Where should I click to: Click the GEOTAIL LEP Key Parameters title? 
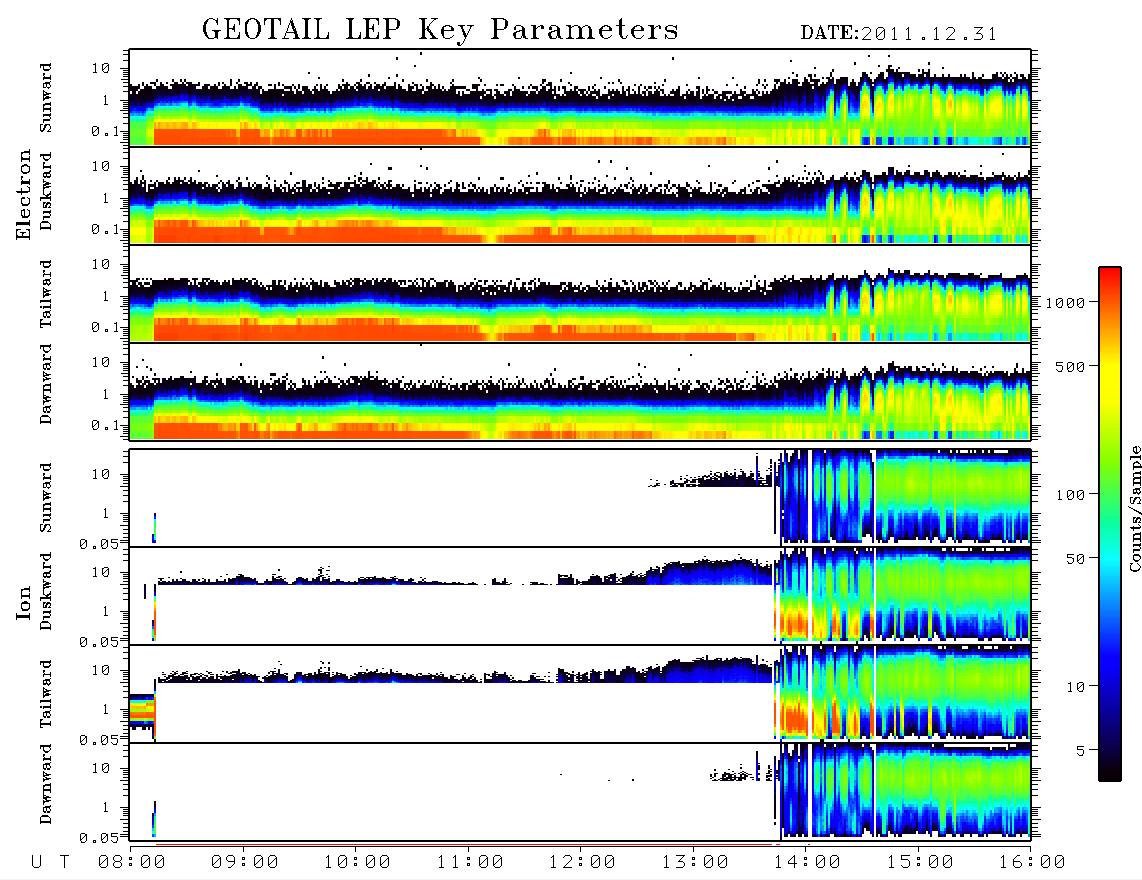point(440,30)
